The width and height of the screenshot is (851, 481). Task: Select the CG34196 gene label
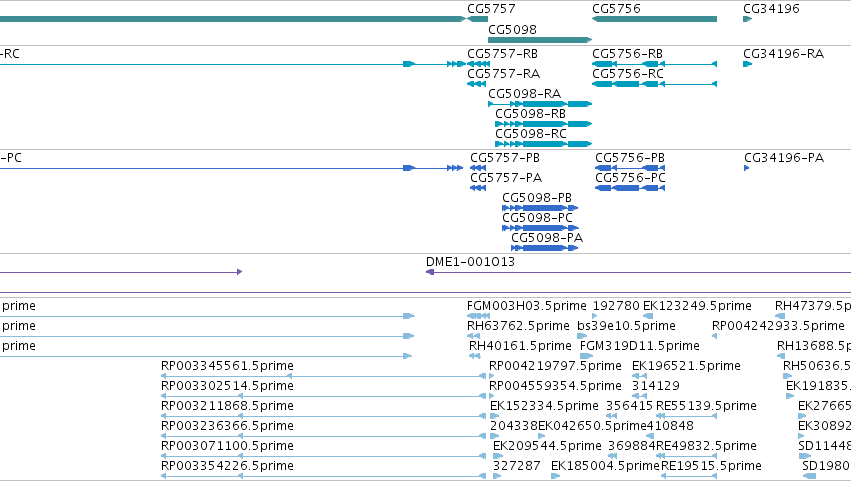[771, 9]
